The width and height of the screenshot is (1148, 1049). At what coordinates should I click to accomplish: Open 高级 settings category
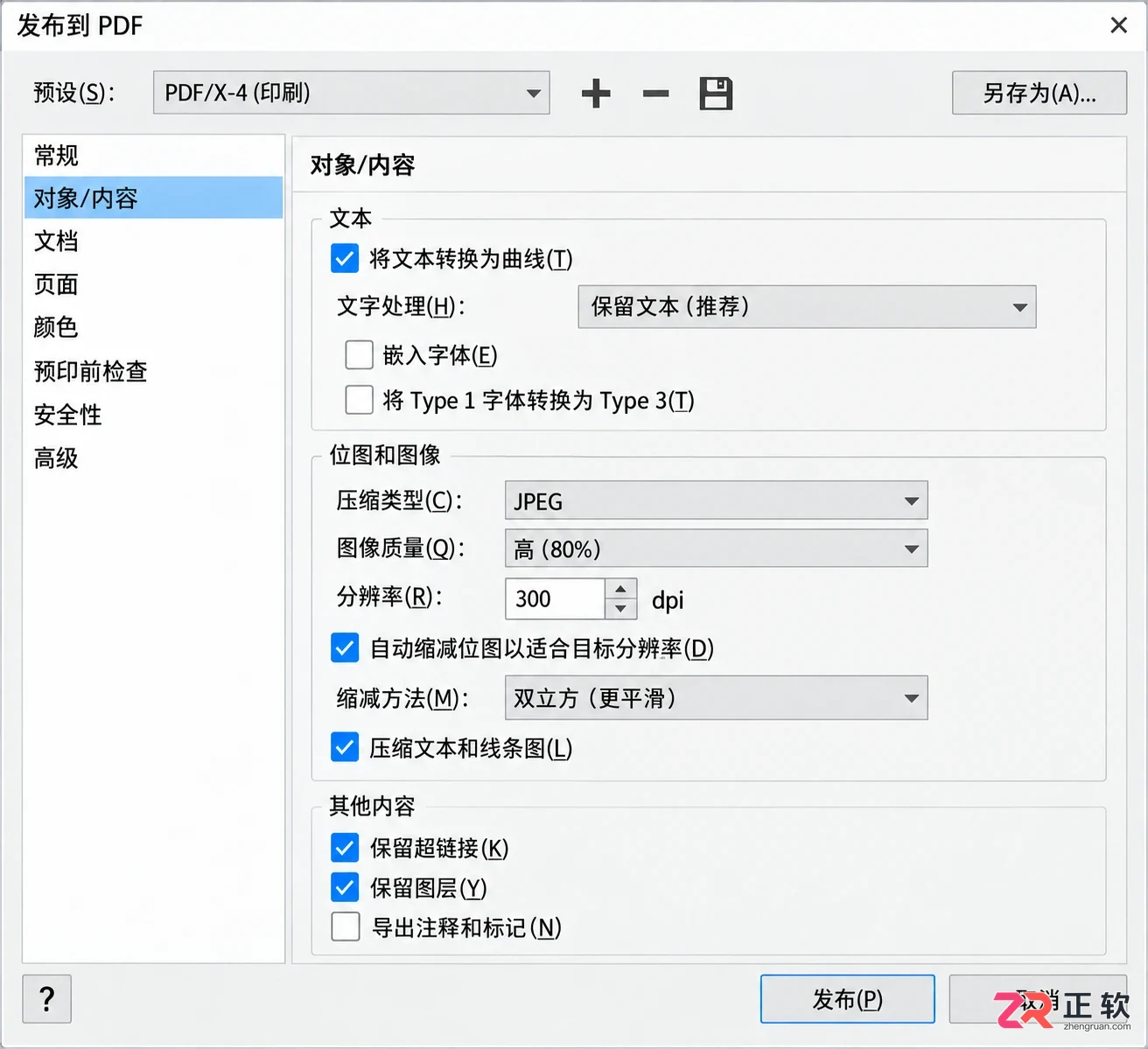point(153,458)
